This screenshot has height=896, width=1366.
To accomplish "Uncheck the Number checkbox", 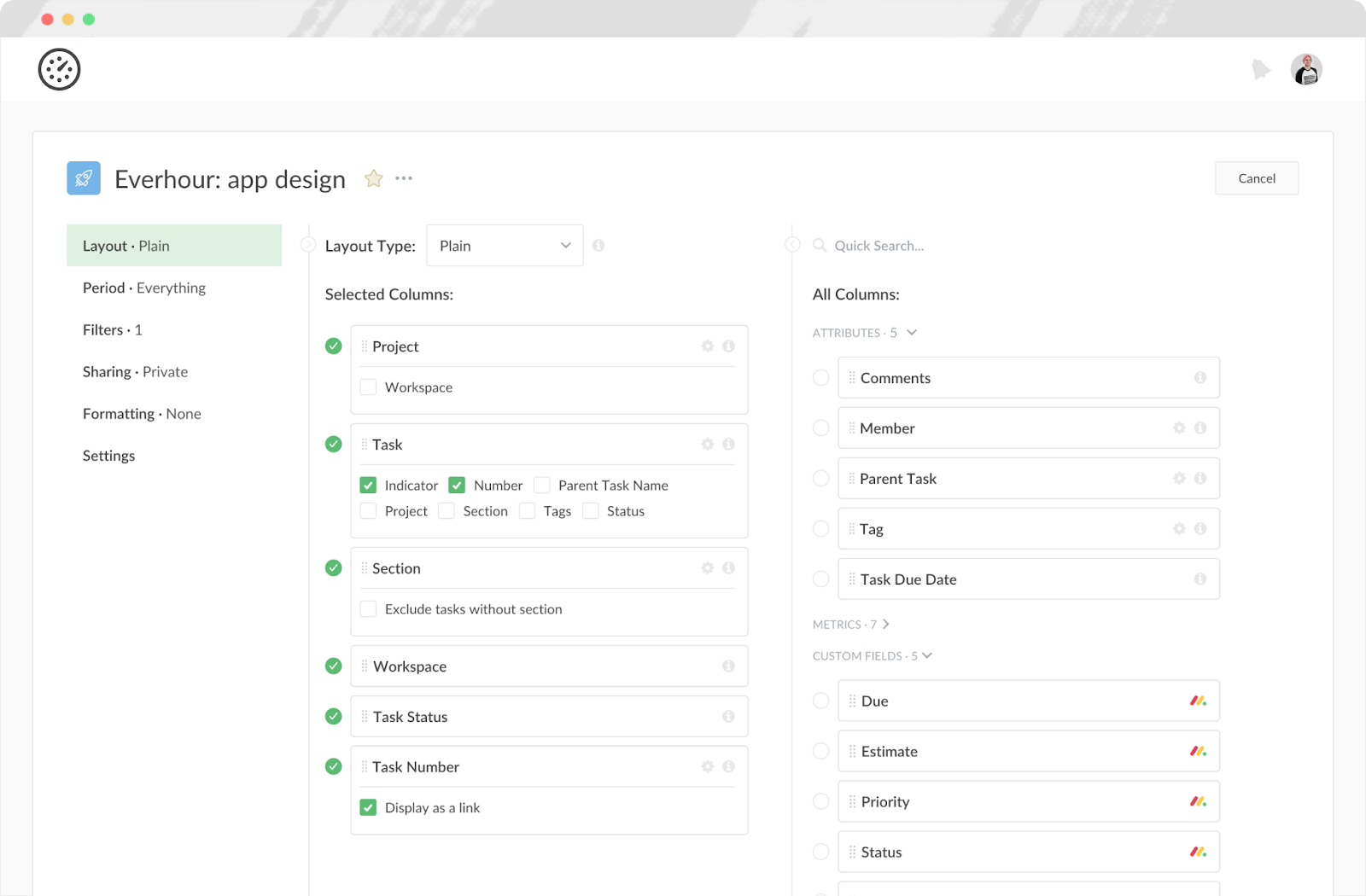I will (457, 485).
